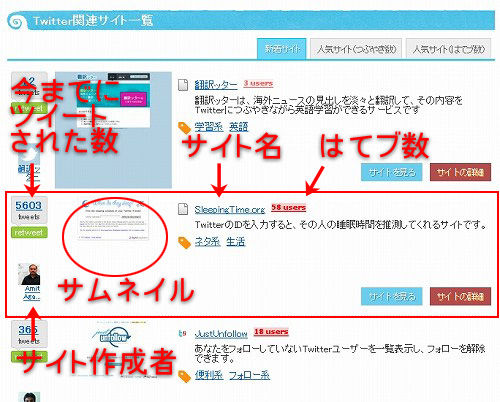Image resolution: width=500 pixels, height=402 pixels.
Task: Open the SleepingTime.org title link
Action: 230,209
